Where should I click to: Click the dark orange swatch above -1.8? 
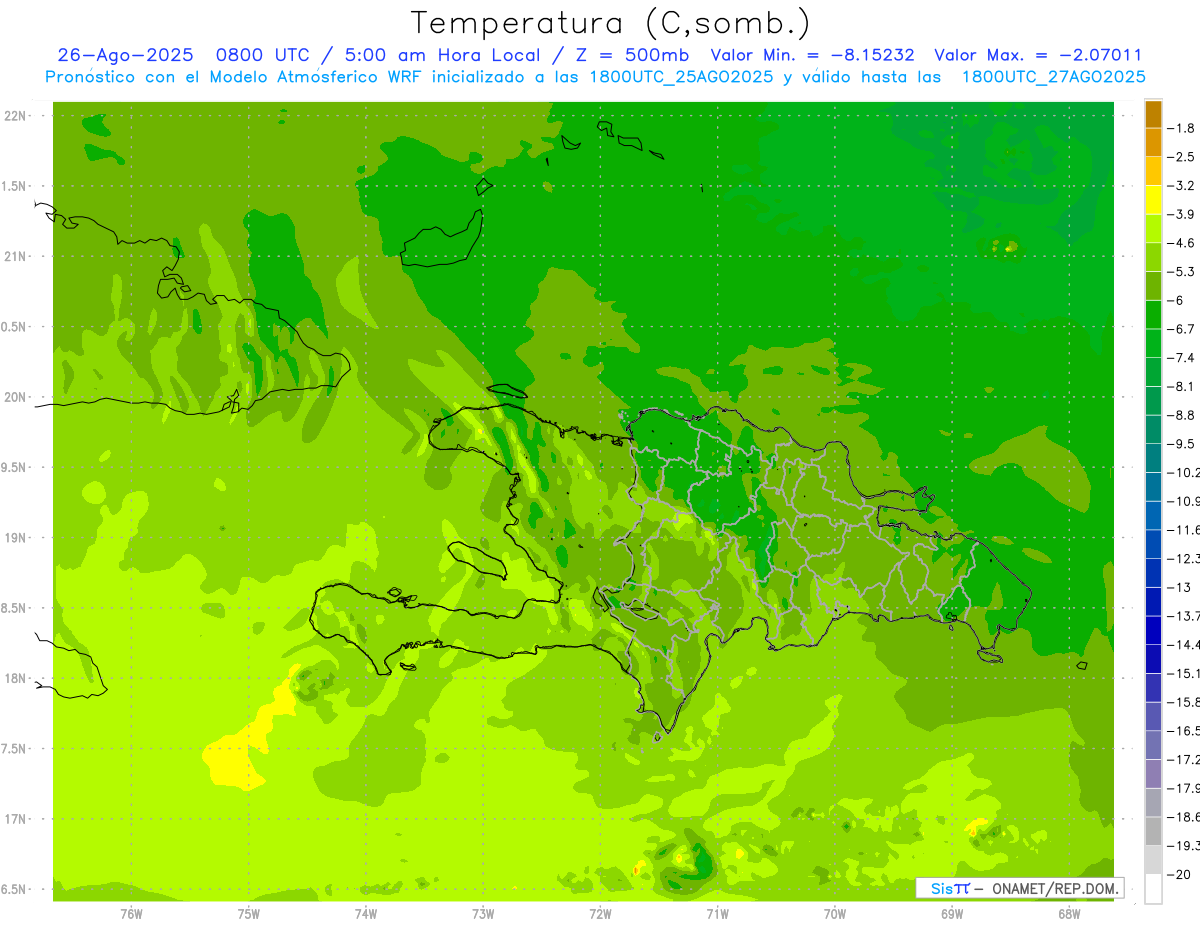click(x=1153, y=115)
